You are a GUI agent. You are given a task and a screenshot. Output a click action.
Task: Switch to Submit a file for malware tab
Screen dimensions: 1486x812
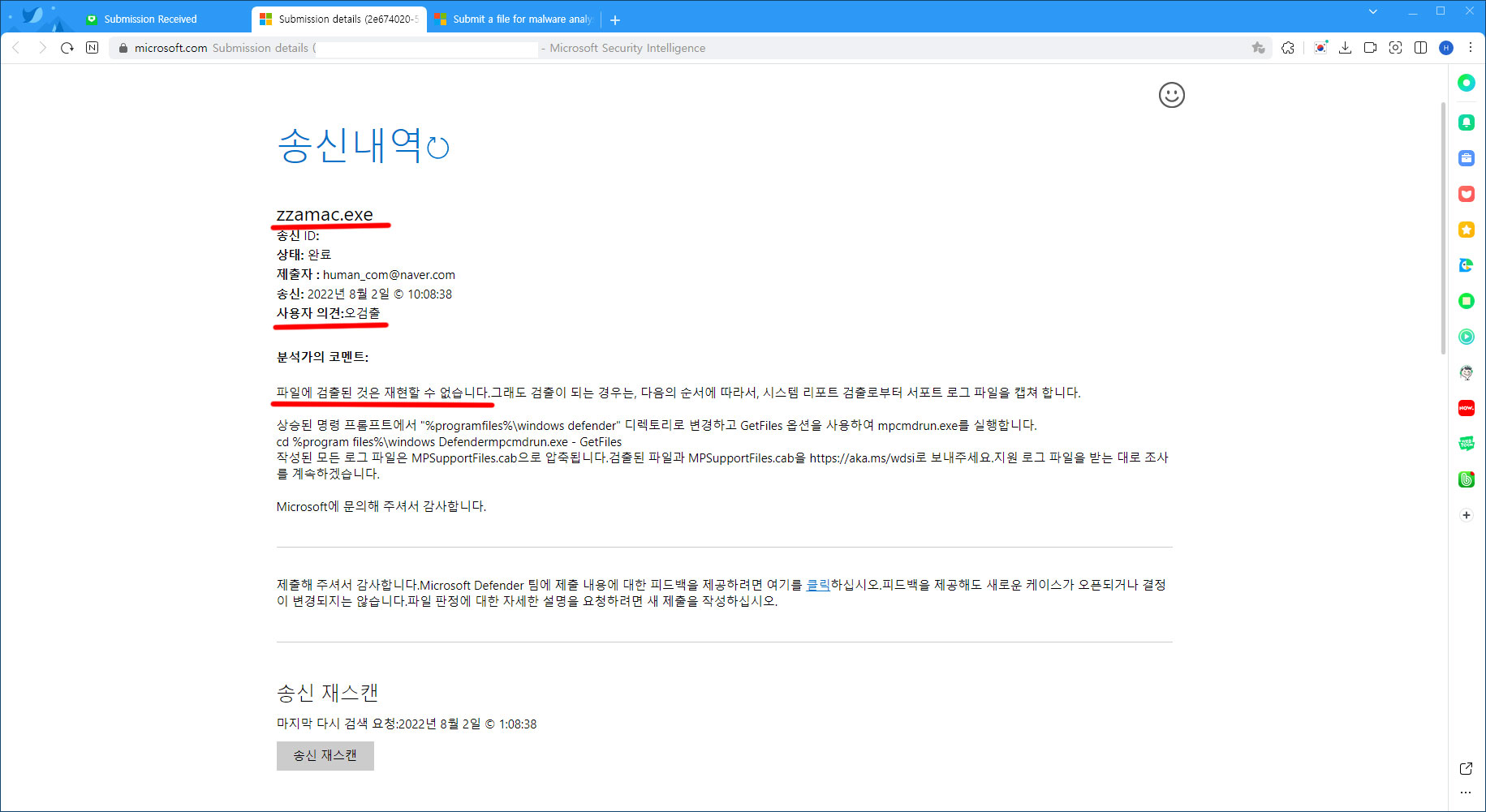point(514,19)
